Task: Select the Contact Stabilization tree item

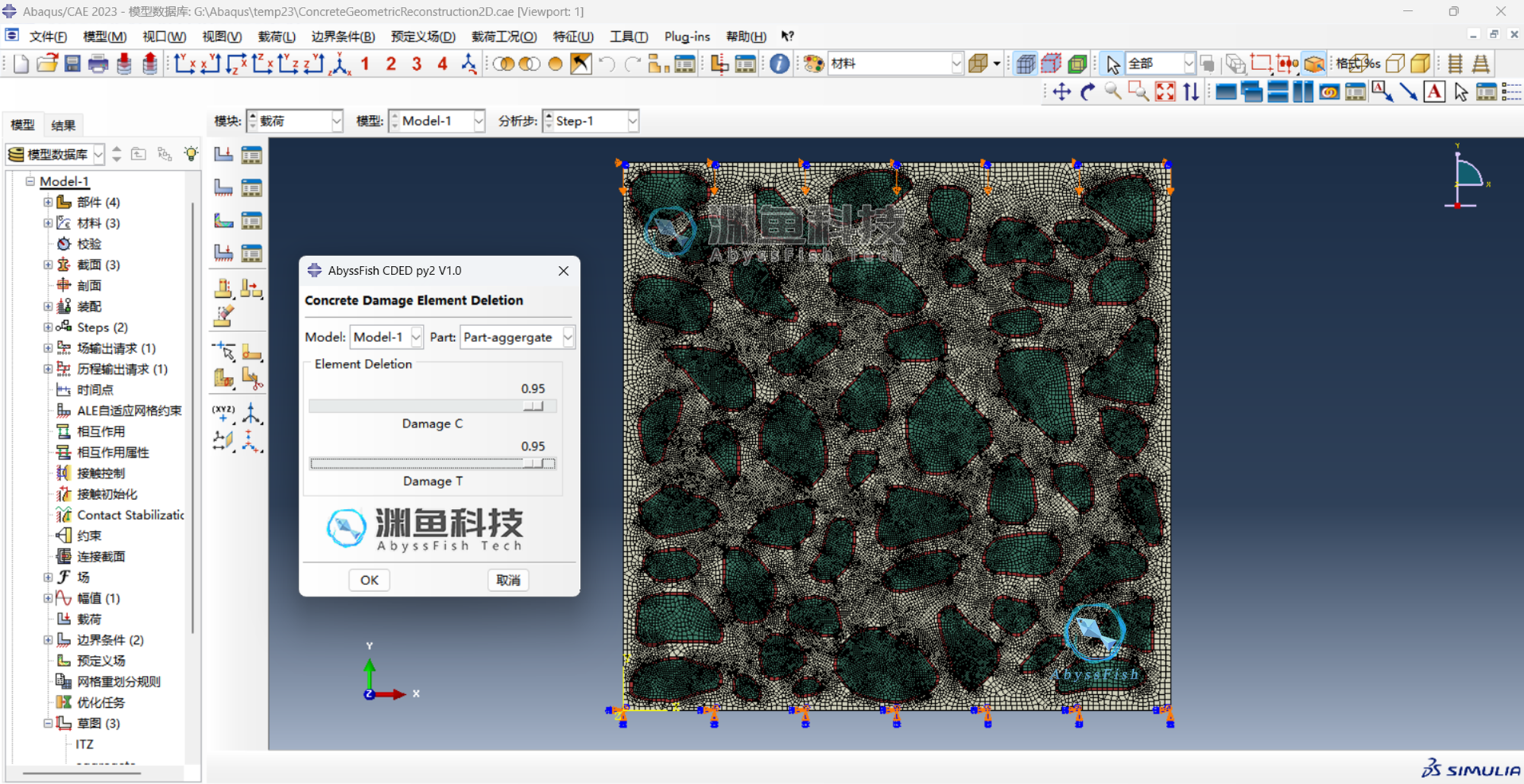Action: 130,515
